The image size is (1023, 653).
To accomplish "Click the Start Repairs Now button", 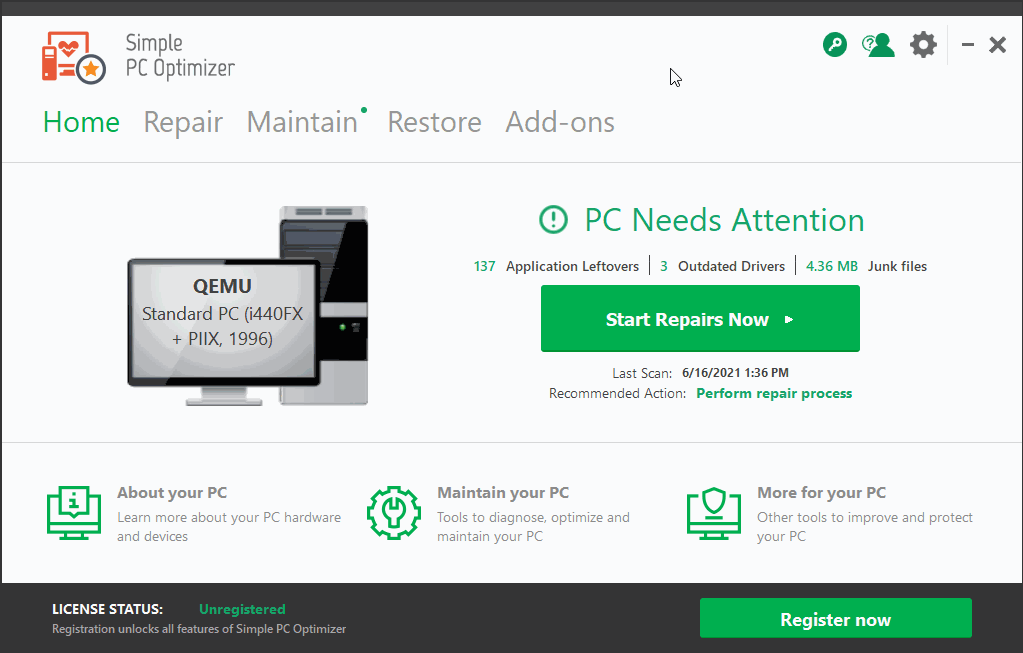I will [x=700, y=318].
